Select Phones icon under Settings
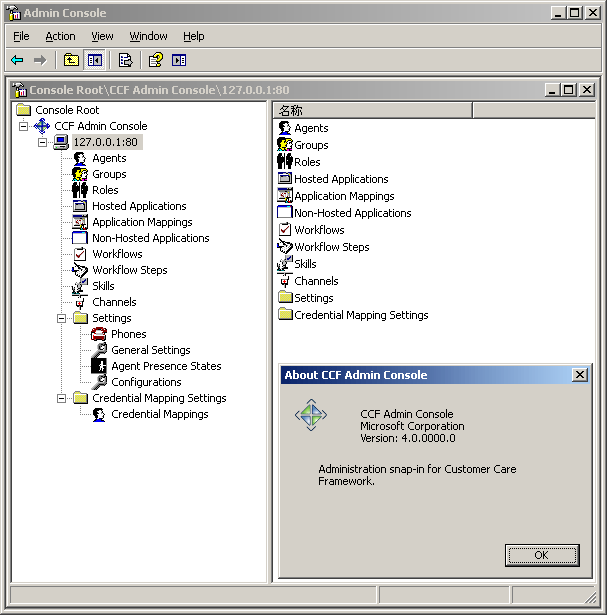The width and height of the screenshot is (607, 615). (99, 334)
